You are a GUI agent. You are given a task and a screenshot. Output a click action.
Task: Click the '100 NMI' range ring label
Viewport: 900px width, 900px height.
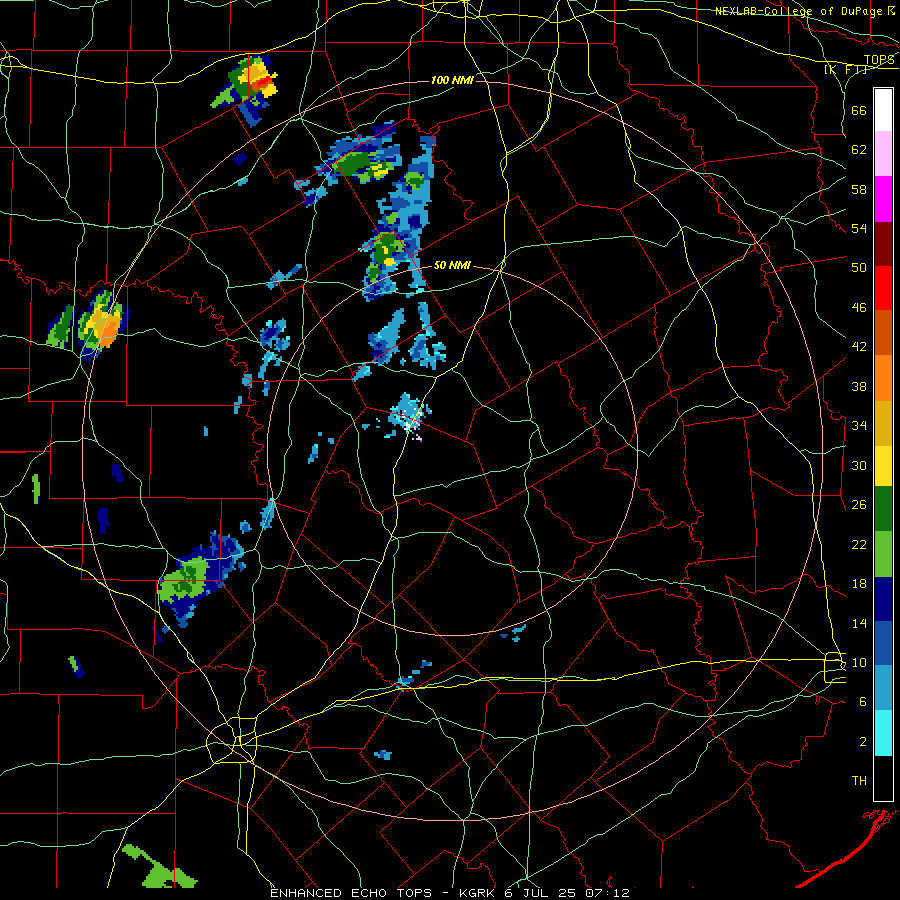(x=452, y=80)
